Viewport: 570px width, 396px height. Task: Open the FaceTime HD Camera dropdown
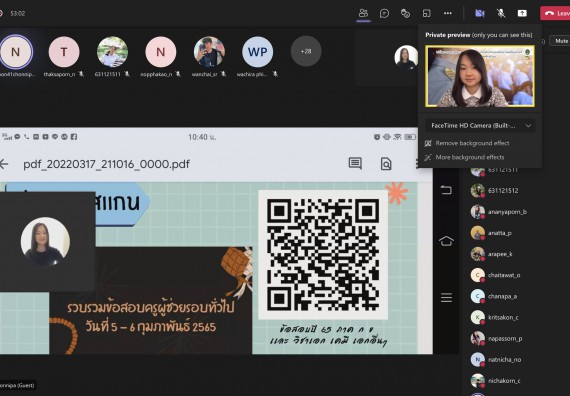click(481, 126)
